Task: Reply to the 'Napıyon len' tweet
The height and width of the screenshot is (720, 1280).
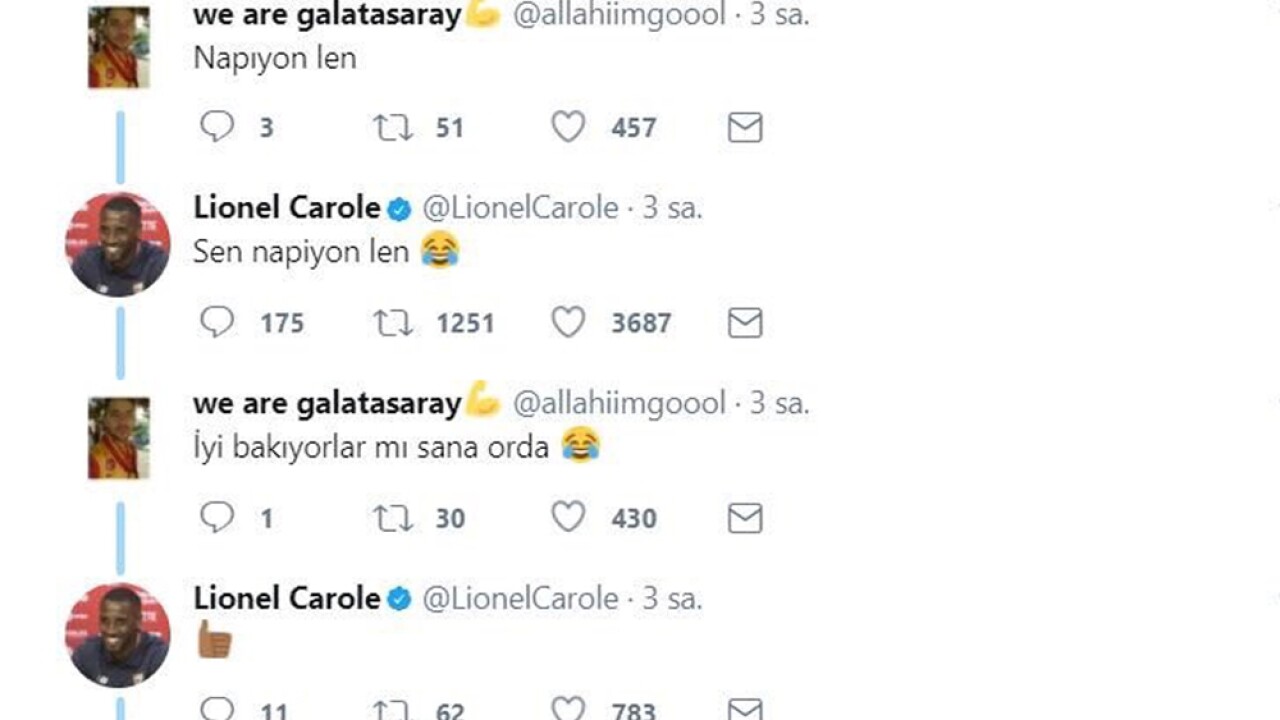Action: pyautogui.click(x=217, y=127)
